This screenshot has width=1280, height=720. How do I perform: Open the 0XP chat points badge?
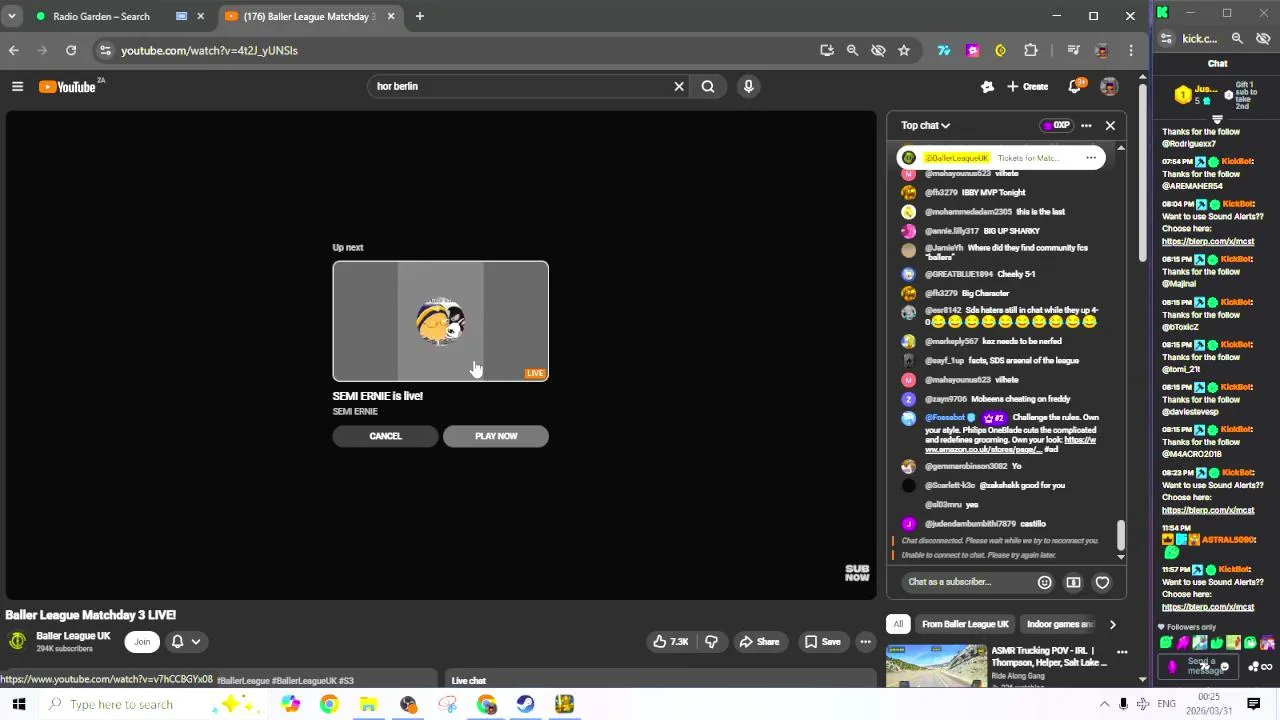point(1056,125)
